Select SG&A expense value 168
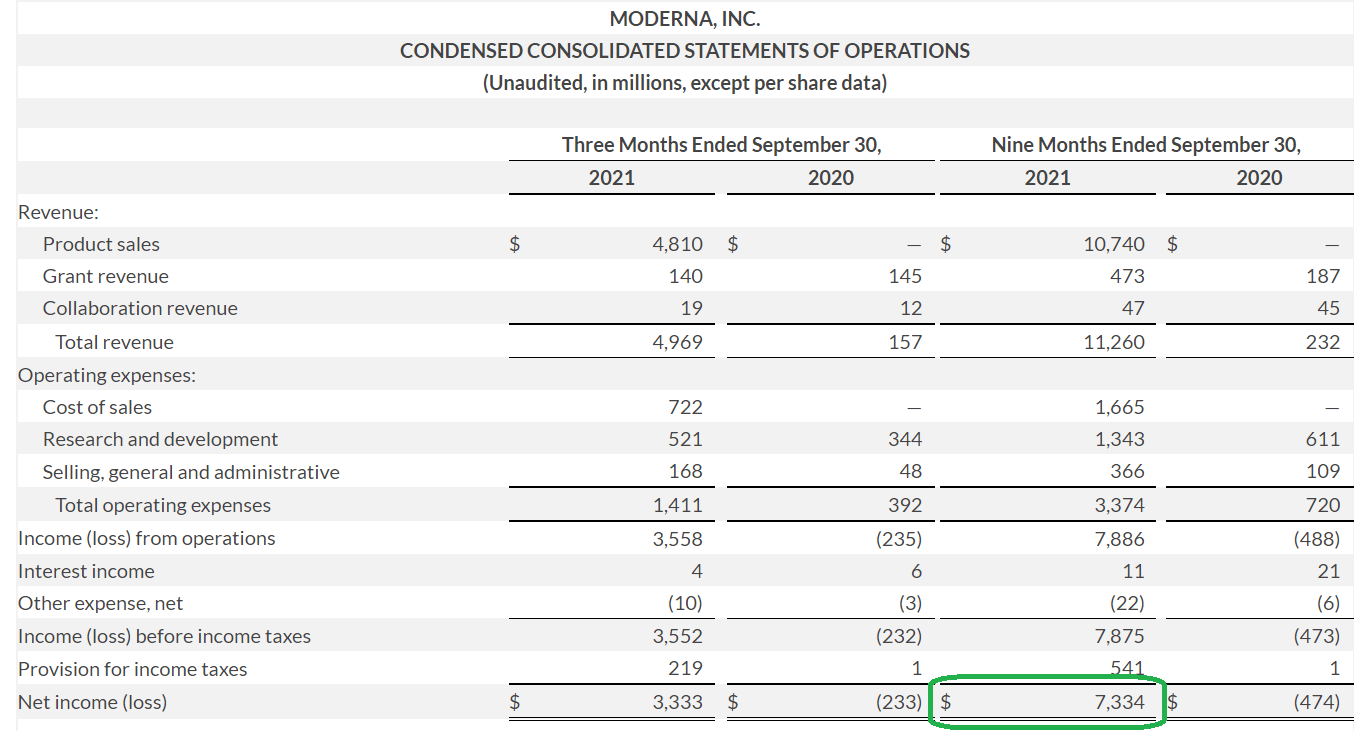 (686, 471)
